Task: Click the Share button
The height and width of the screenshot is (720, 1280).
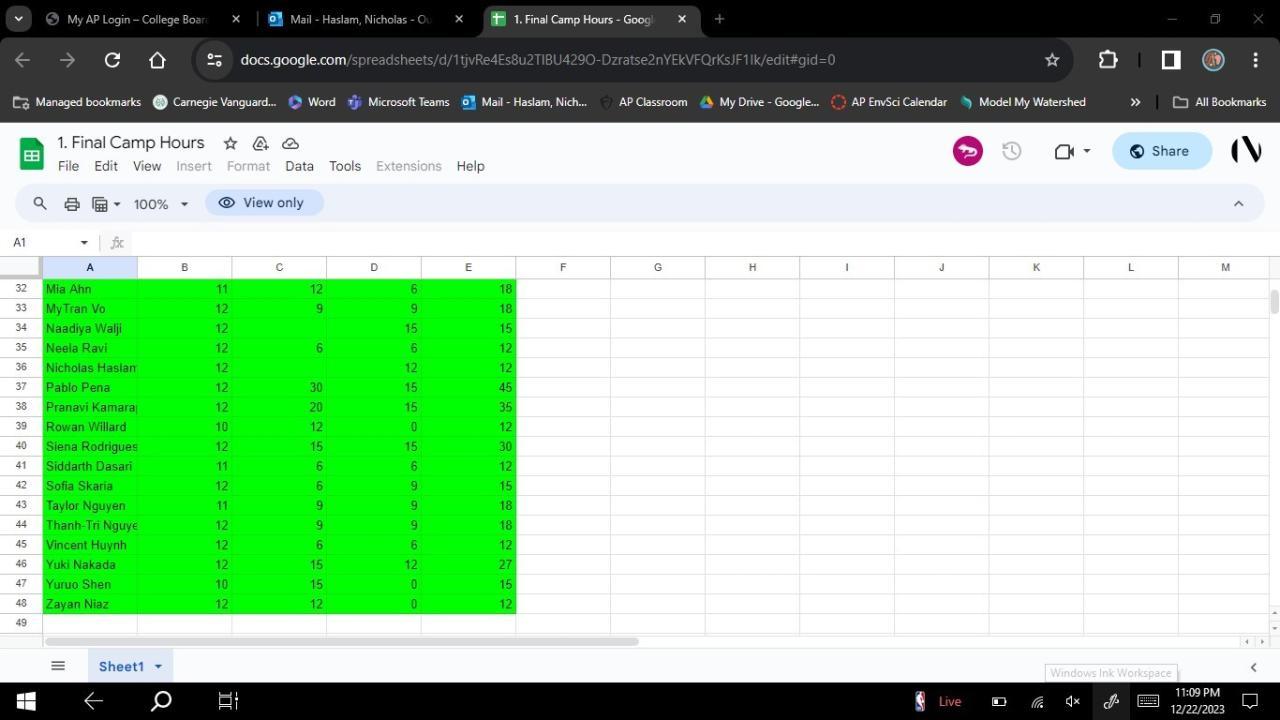Action: 1162,151
